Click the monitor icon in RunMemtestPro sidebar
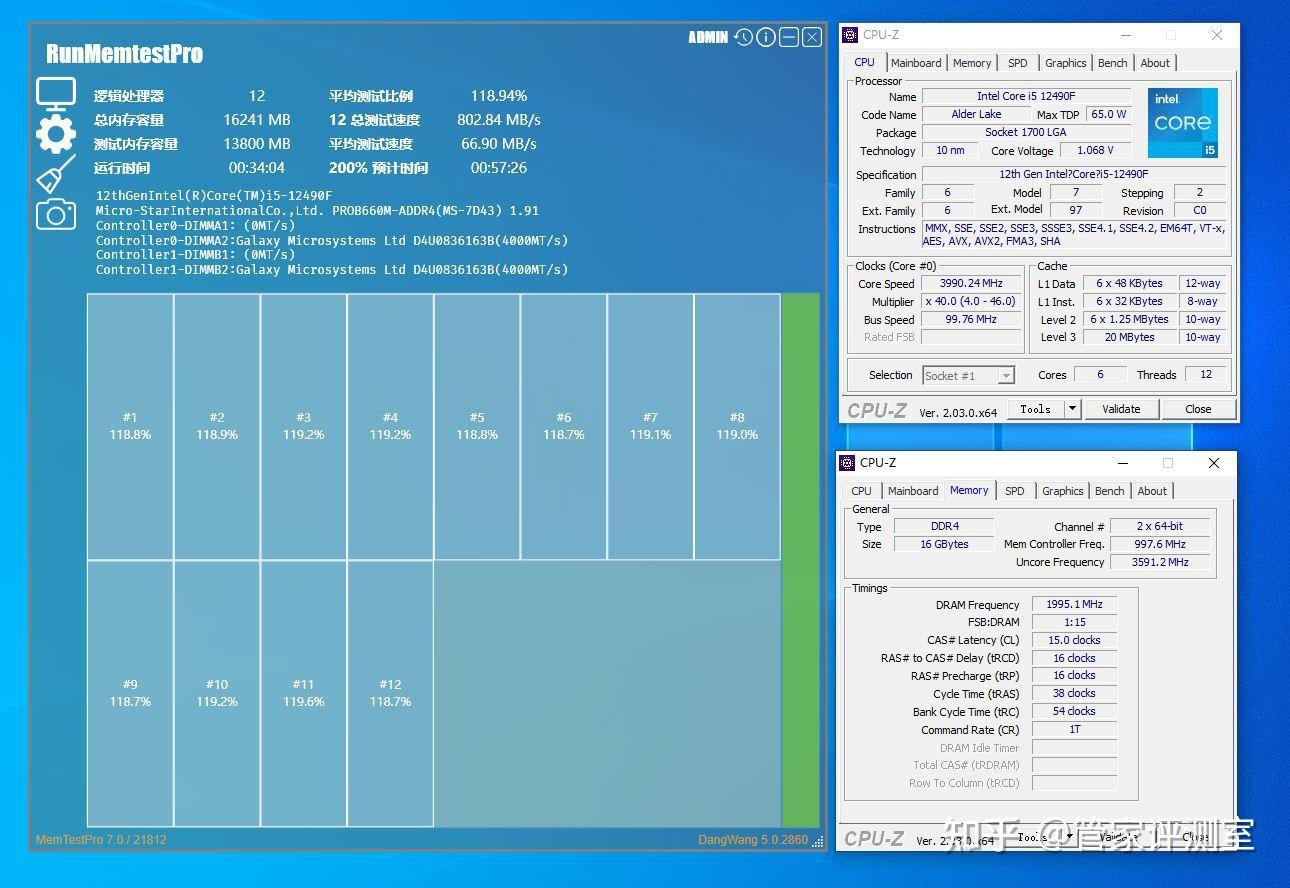 pos(56,95)
